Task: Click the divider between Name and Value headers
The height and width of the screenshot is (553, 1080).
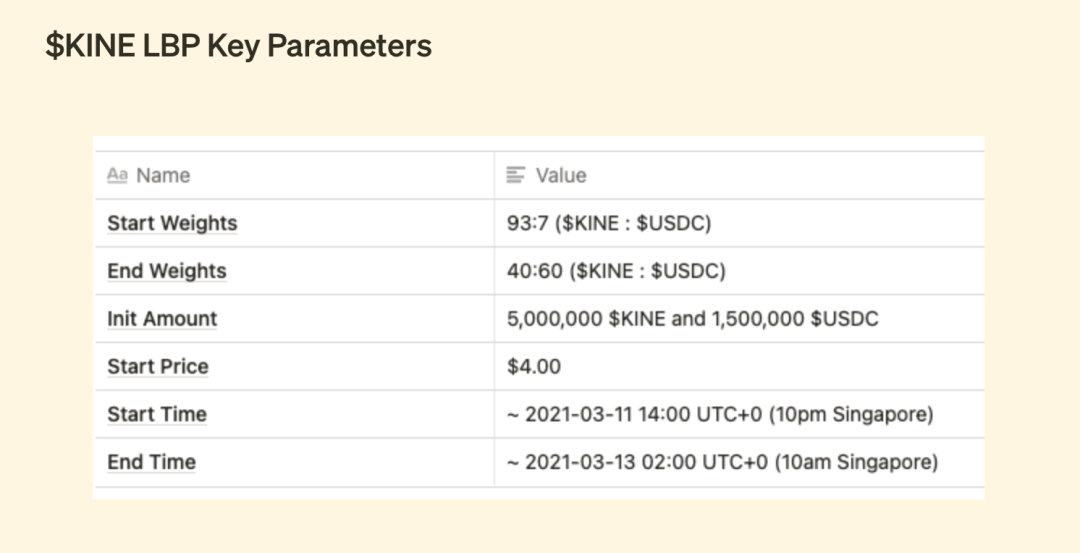Action: coord(494,176)
